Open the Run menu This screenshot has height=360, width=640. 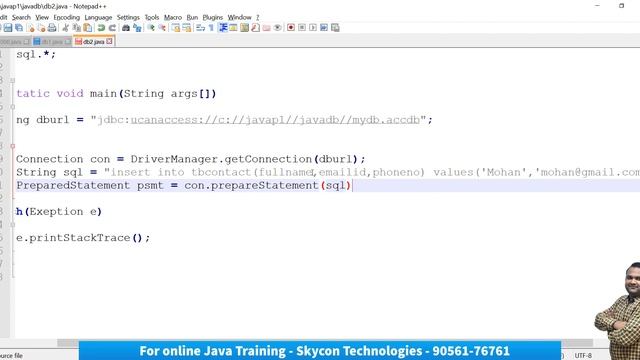point(192,18)
